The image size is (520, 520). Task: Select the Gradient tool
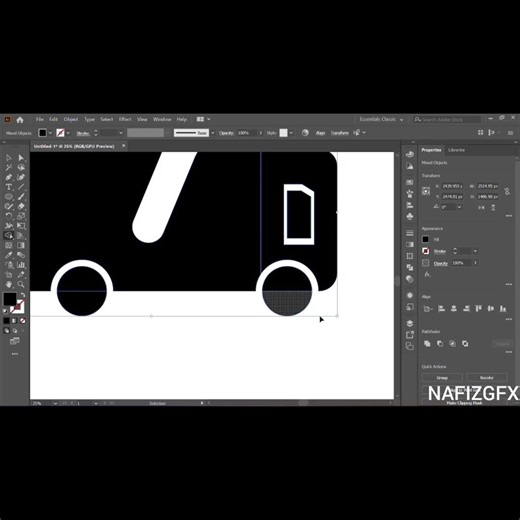[21, 245]
